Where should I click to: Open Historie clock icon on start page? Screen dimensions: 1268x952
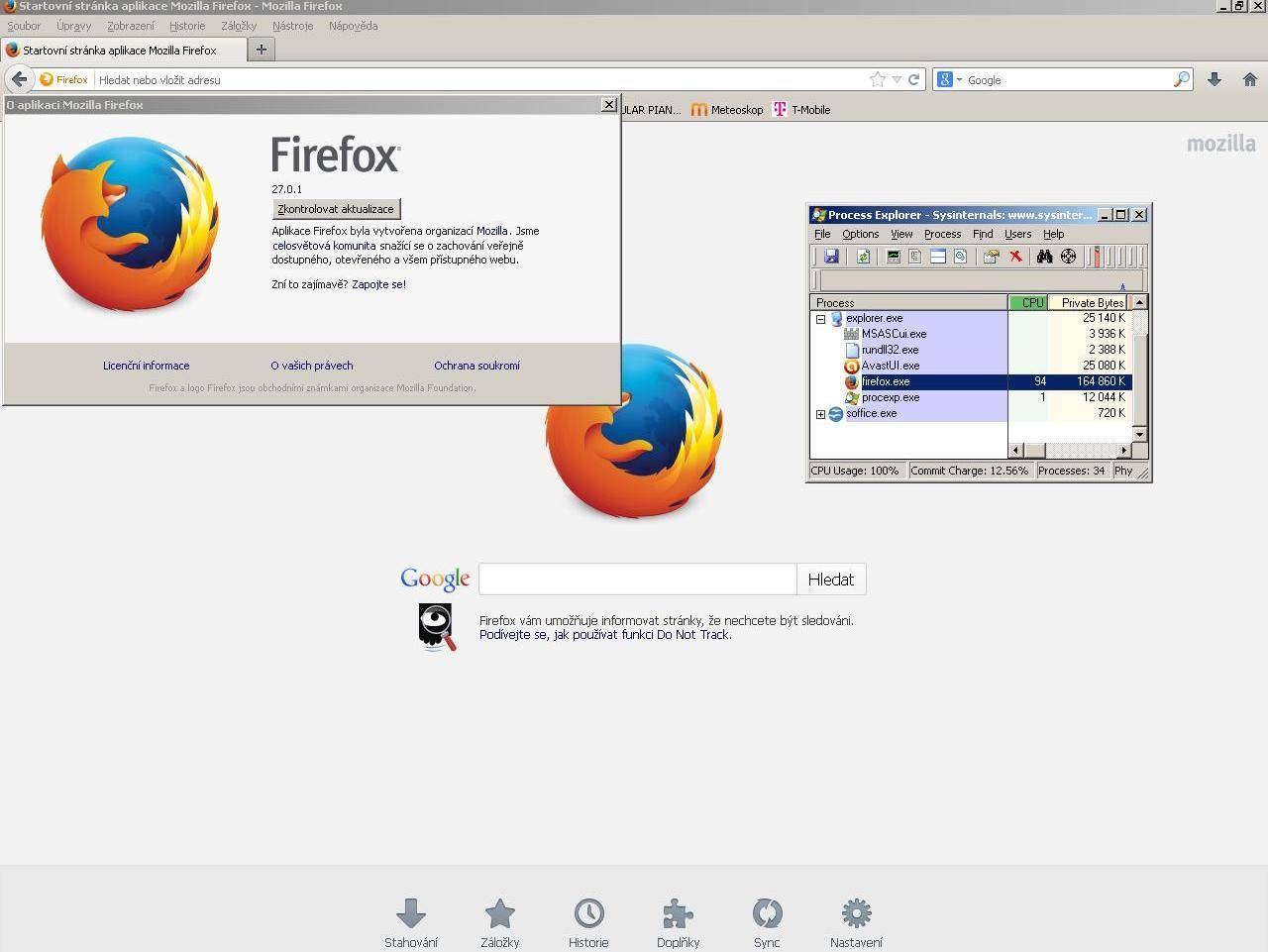[x=588, y=913]
